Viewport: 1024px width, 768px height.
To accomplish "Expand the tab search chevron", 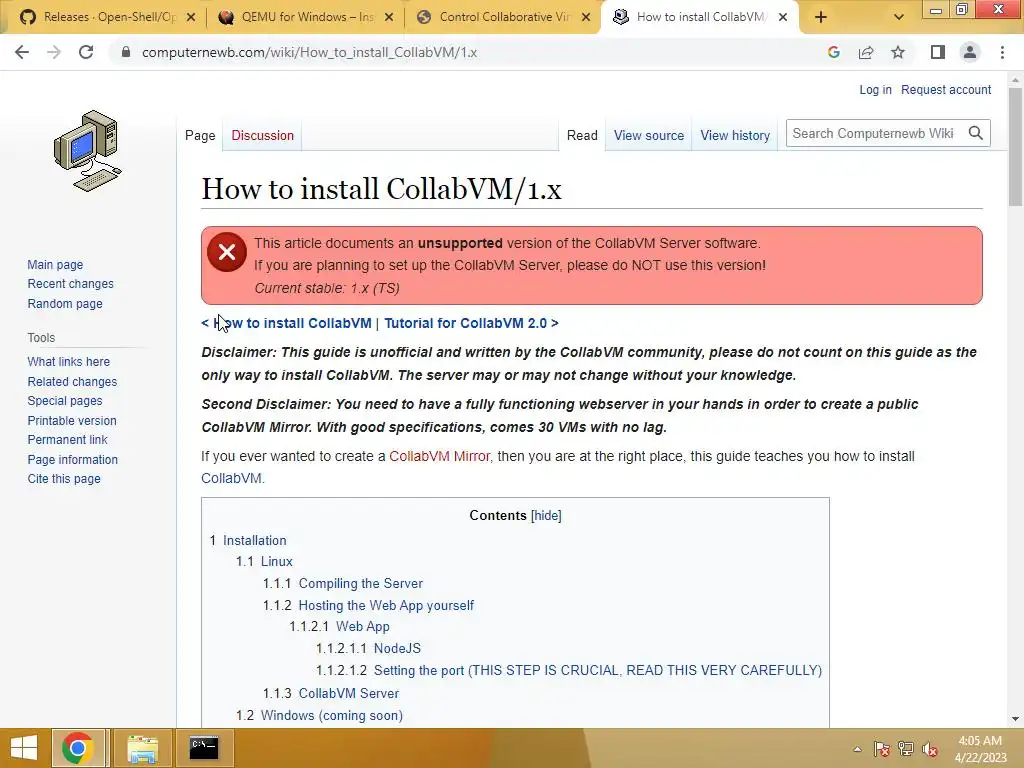I will (x=899, y=18).
